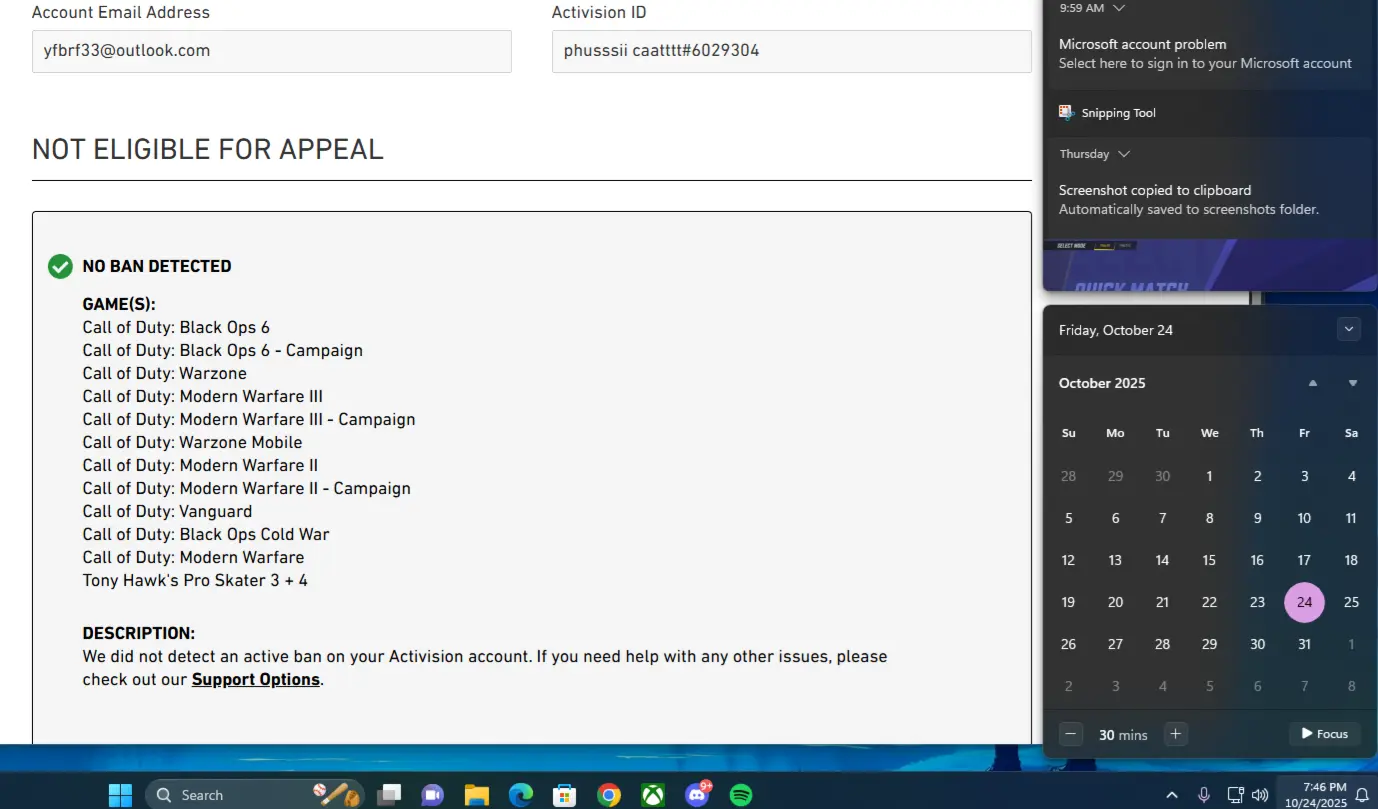Click the DESCRIPTION: label
Viewport: 1378px width, 809px height.
point(139,633)
